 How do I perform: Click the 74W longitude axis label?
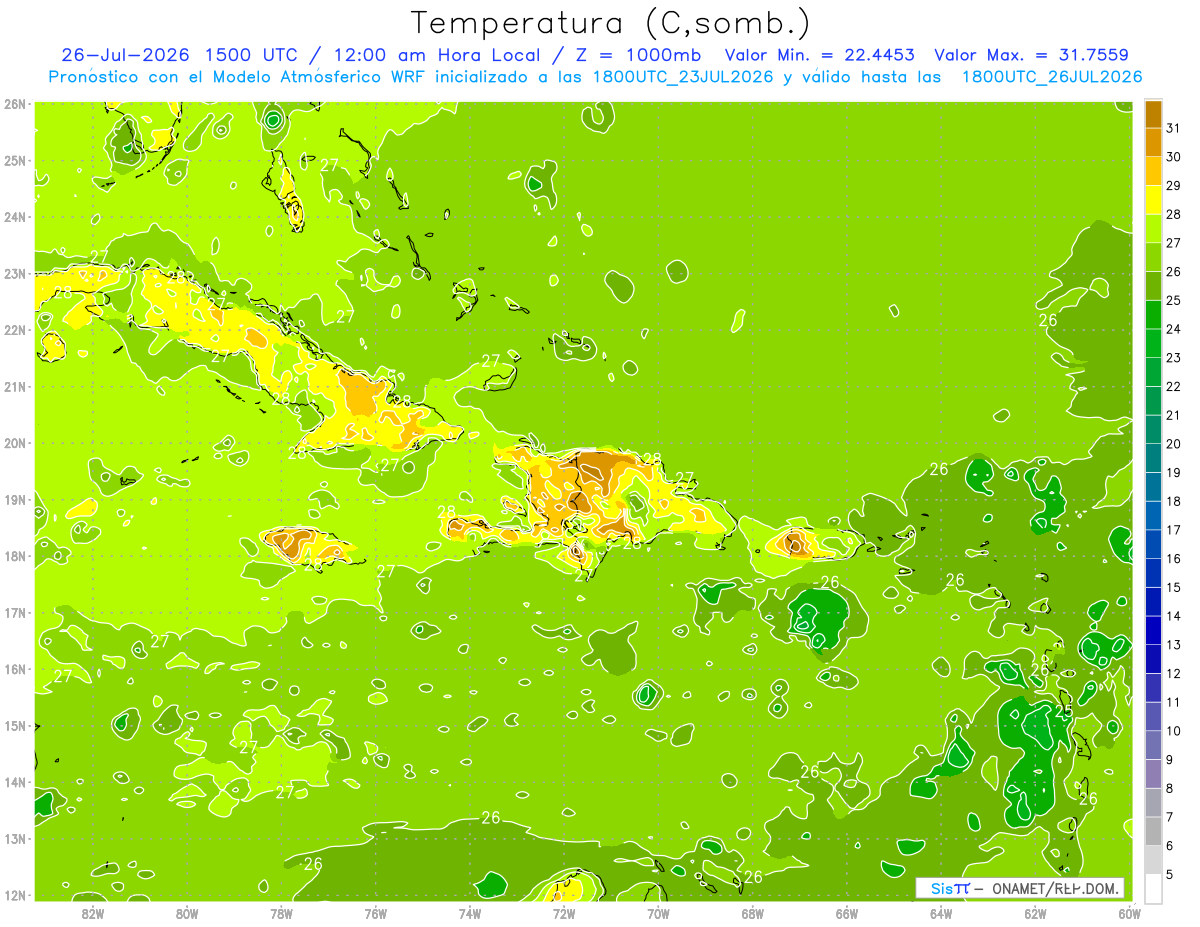coord(470,913)
